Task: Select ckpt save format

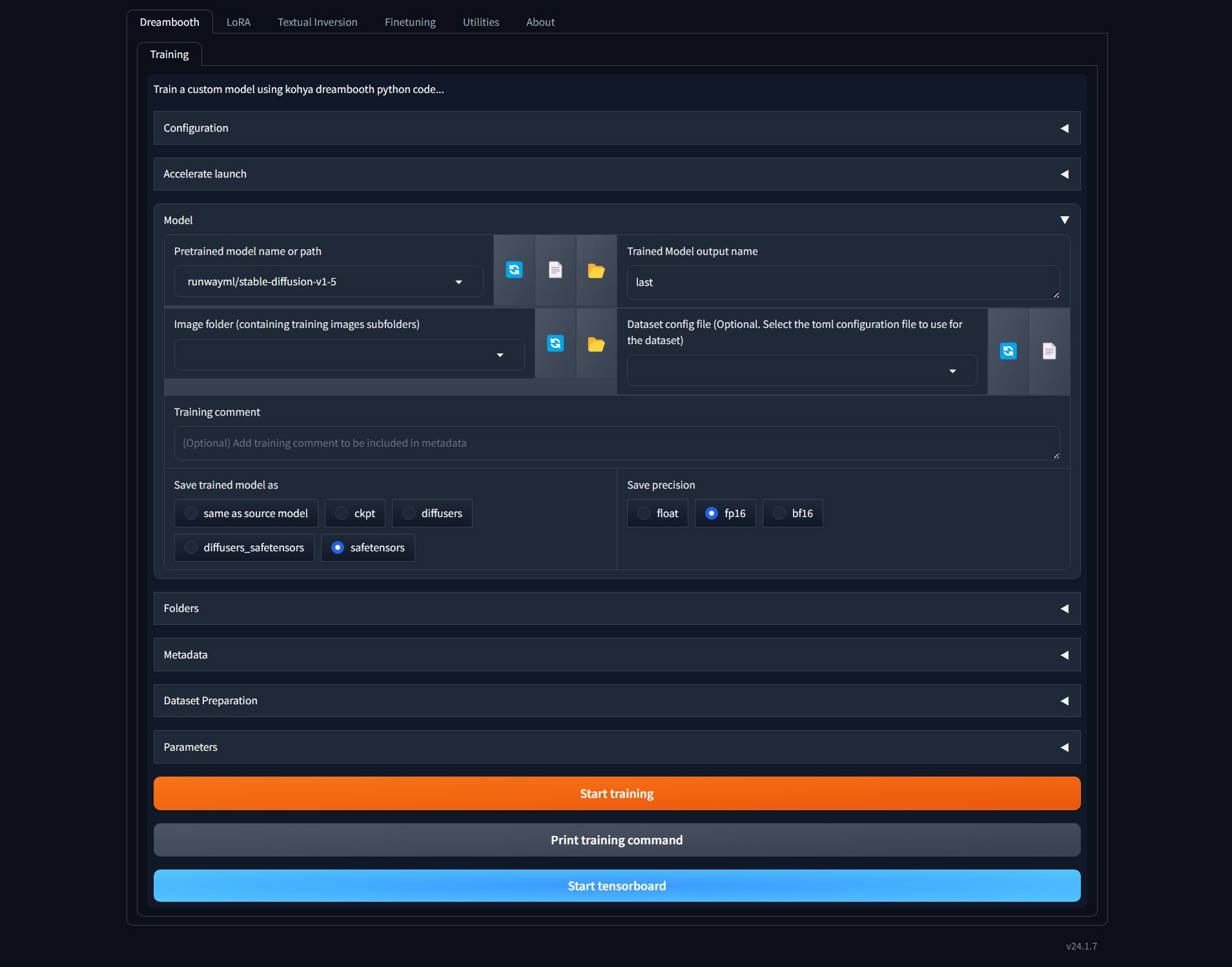Action: (x=355, y=513)
